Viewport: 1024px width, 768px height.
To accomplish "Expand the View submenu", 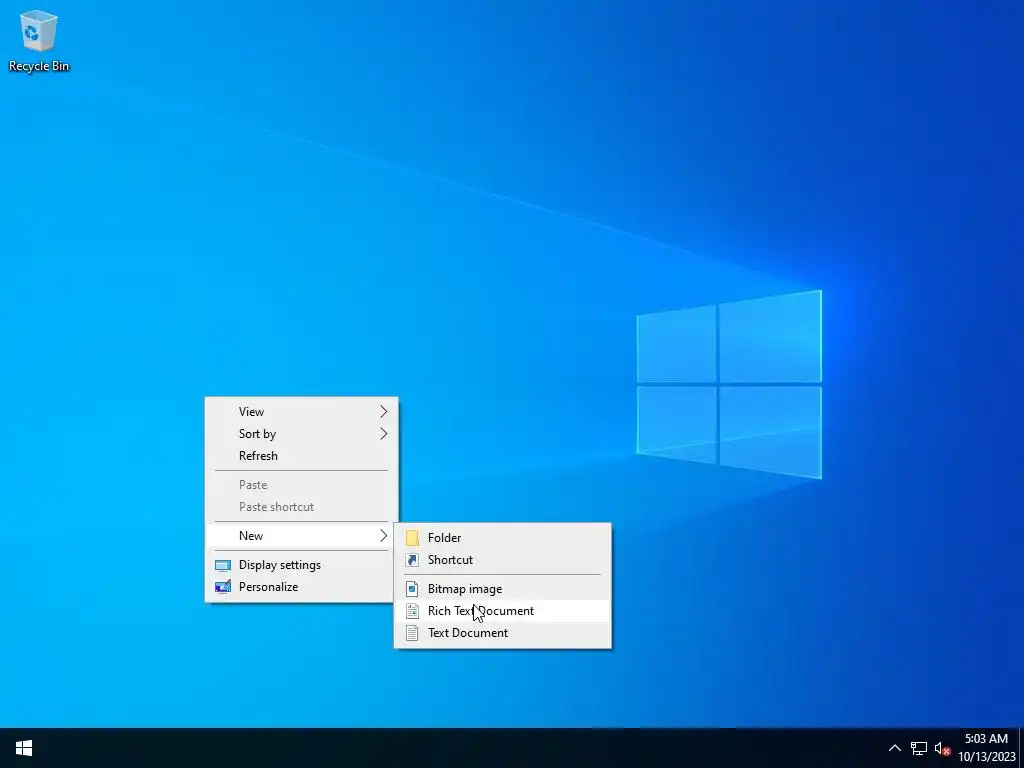I will pos(301,411).
